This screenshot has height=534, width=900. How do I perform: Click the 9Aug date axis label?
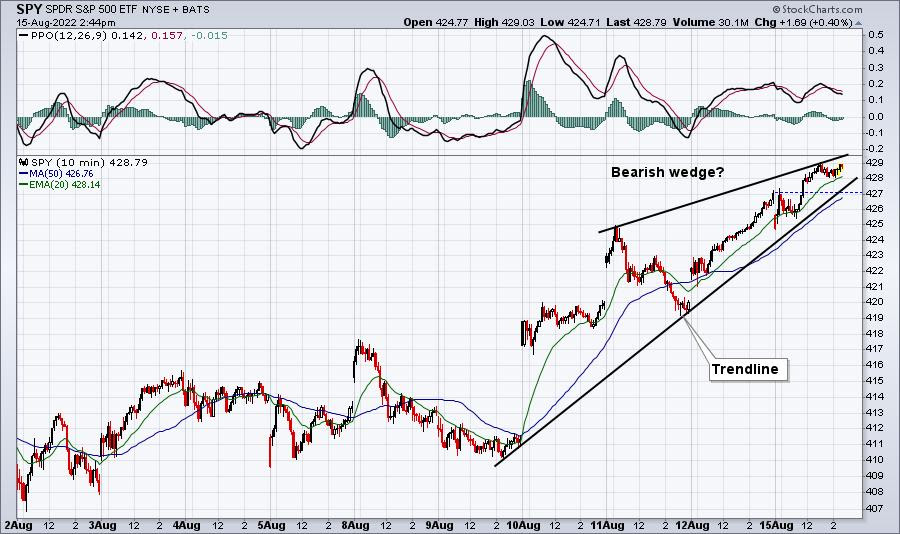coord(439,525)
